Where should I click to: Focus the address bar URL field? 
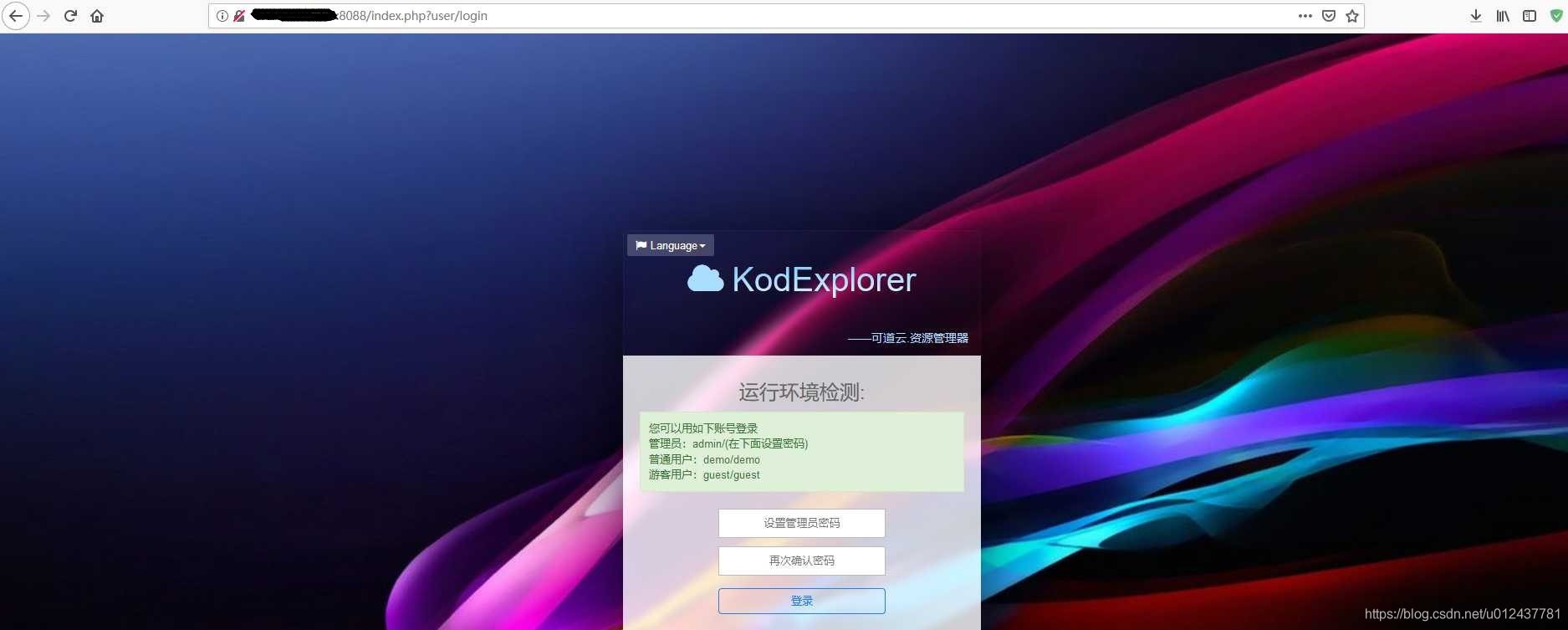[786, 16]
